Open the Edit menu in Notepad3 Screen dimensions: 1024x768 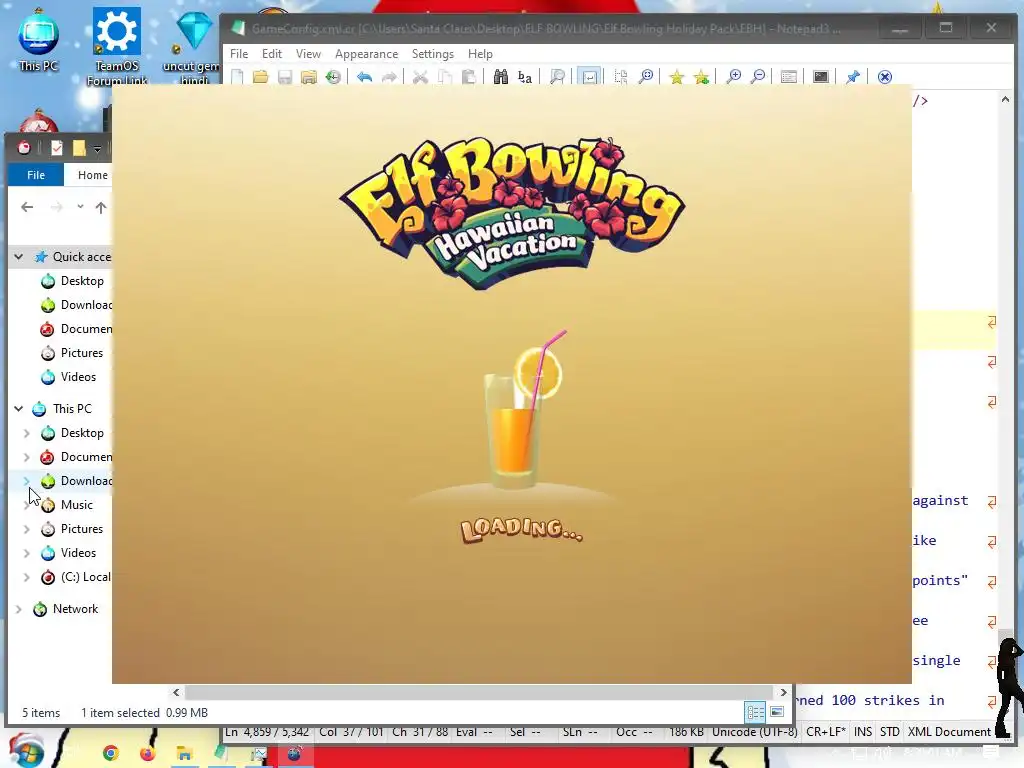click(272, 54)
